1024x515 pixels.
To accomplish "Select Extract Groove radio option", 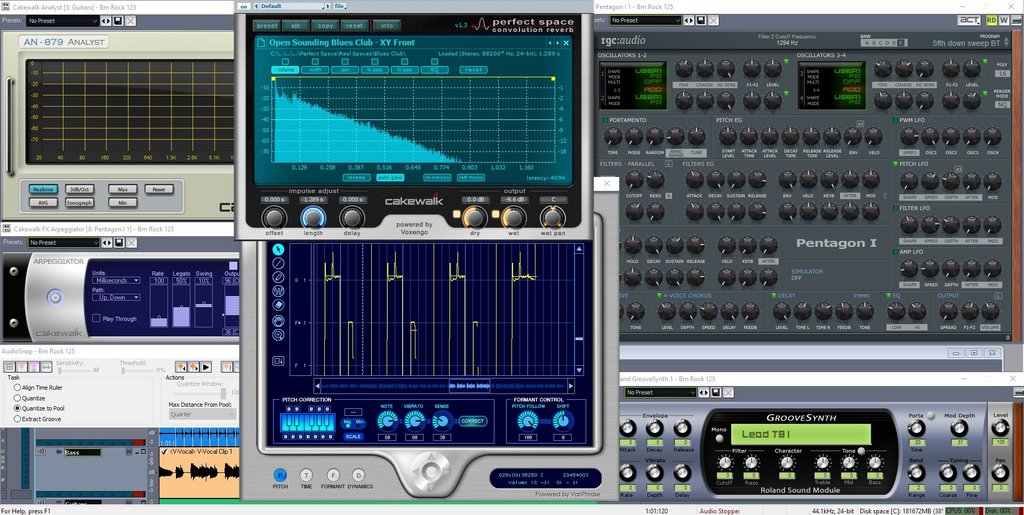I will click(x=18, y=418).
